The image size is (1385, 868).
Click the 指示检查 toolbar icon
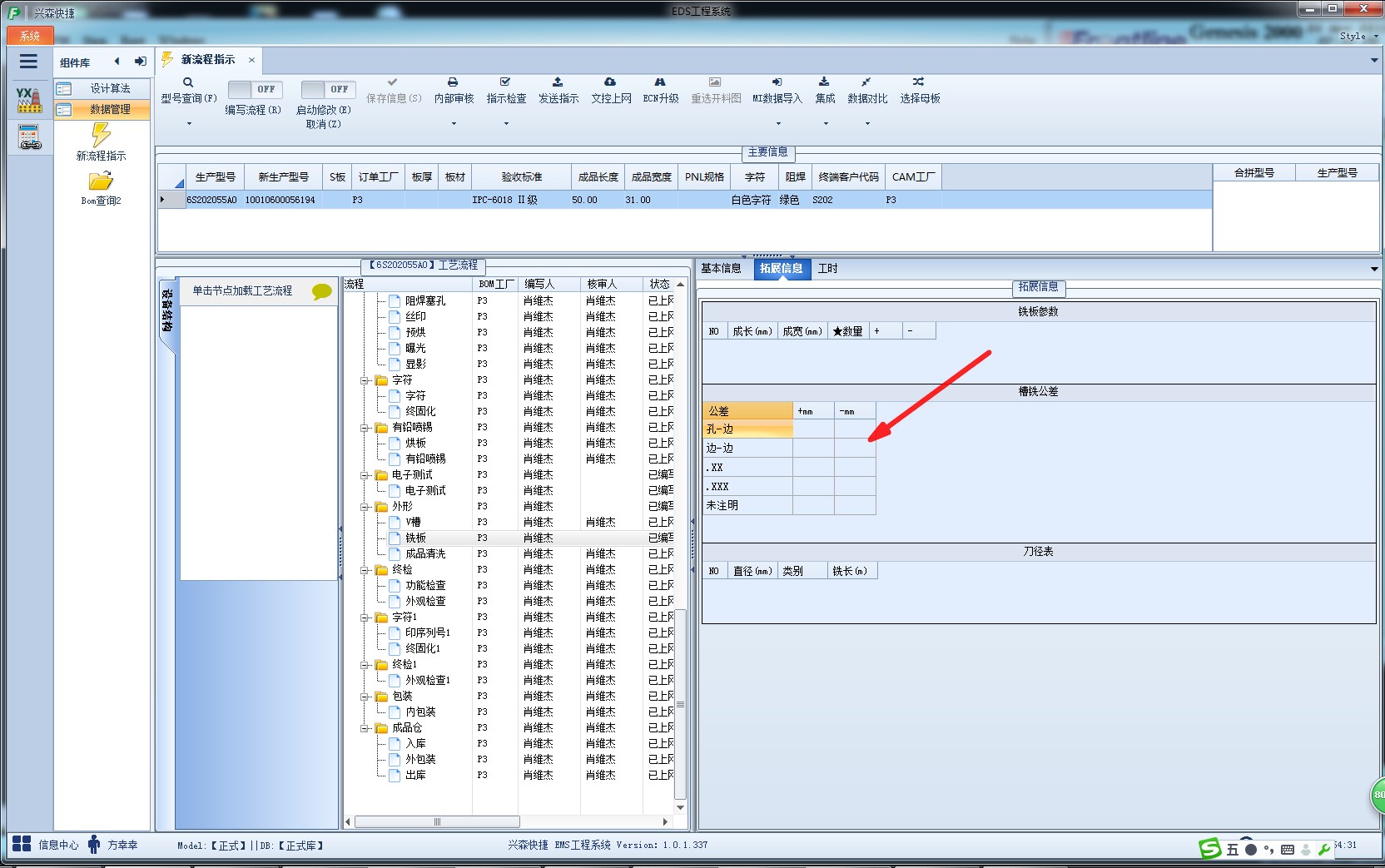pyautogui.click(x=505, y=82)
